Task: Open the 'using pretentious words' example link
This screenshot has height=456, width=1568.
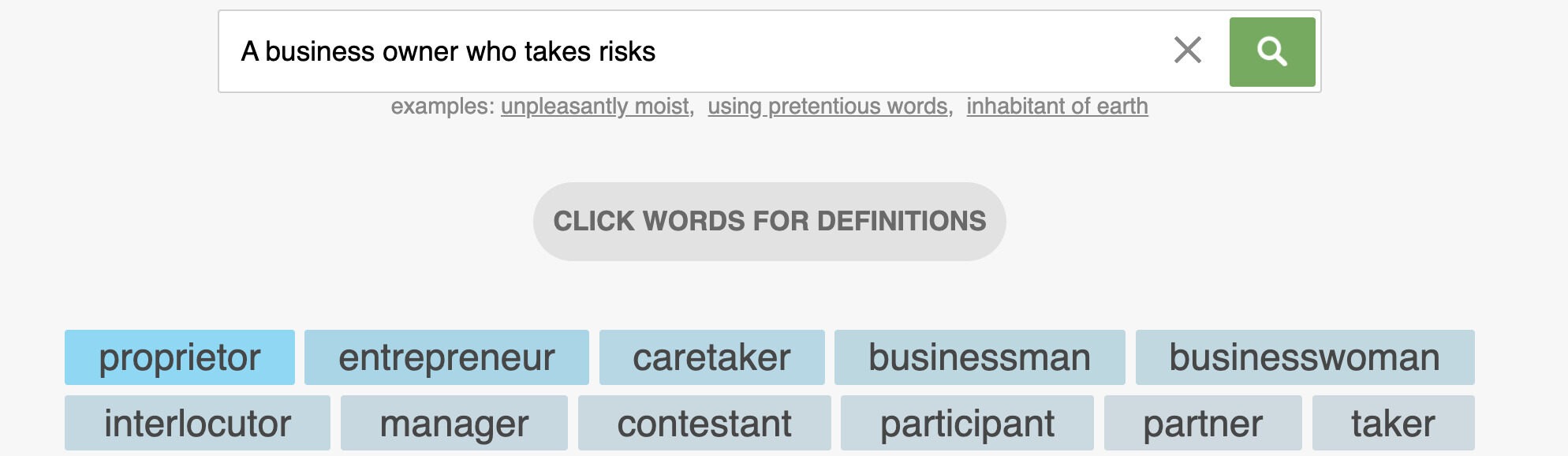Action: pos(827,107)
